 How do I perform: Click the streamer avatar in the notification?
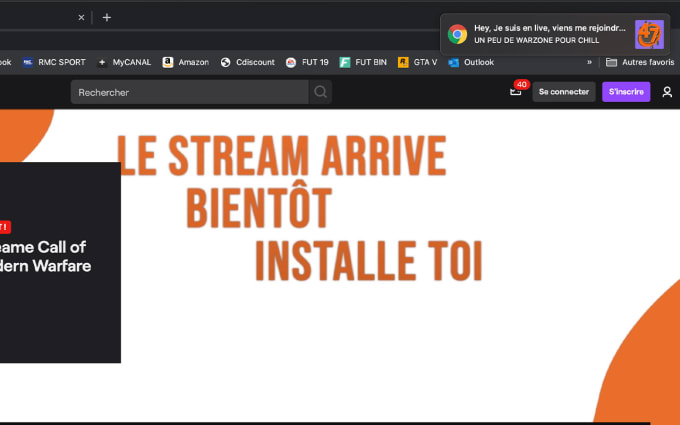coord(649,34)
